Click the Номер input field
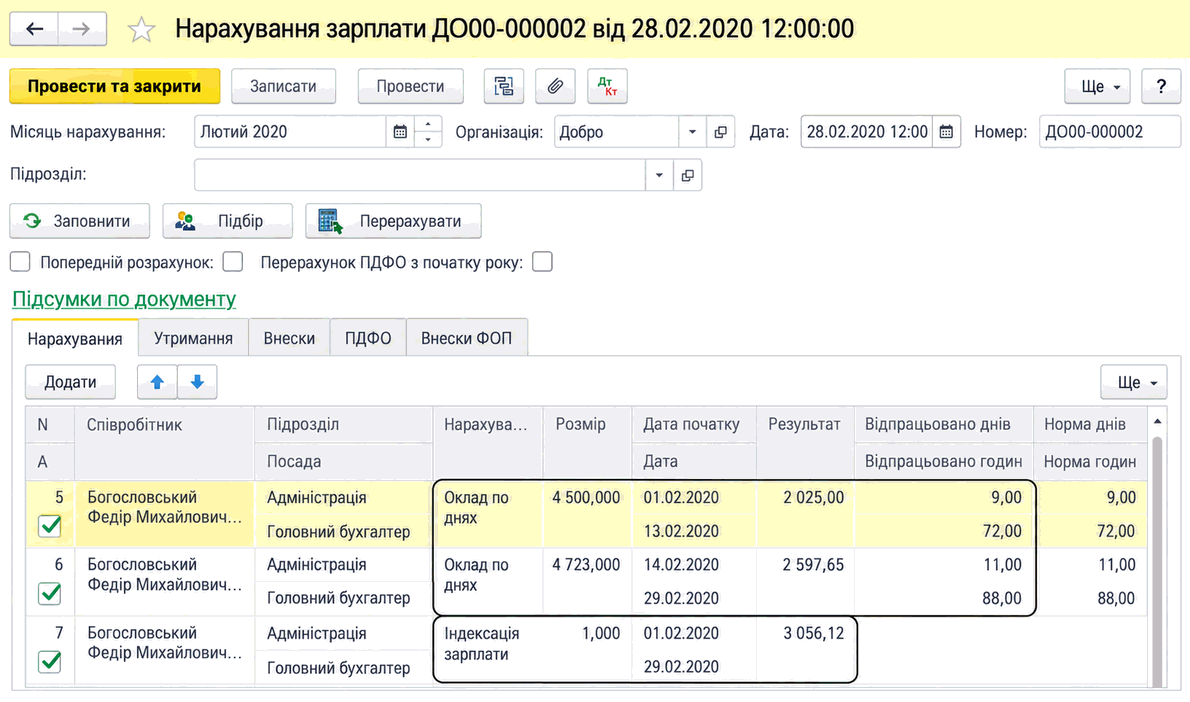The width and height of the screenshot is (1190, 702). click(1110, 131)
